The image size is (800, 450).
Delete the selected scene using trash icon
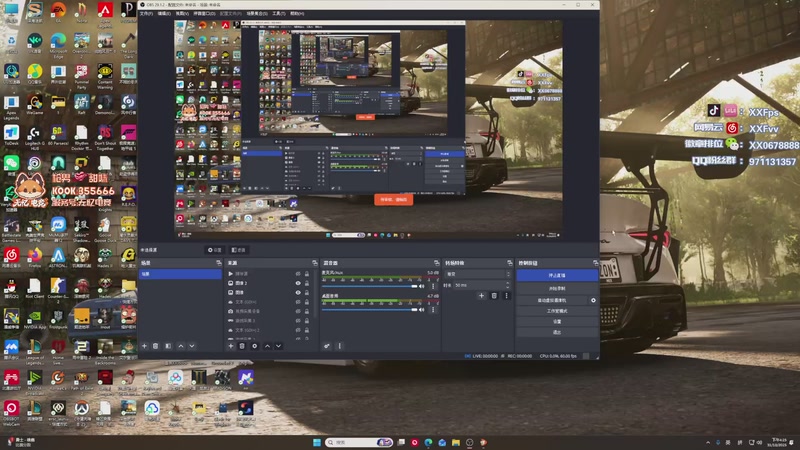tap(156, 346)
